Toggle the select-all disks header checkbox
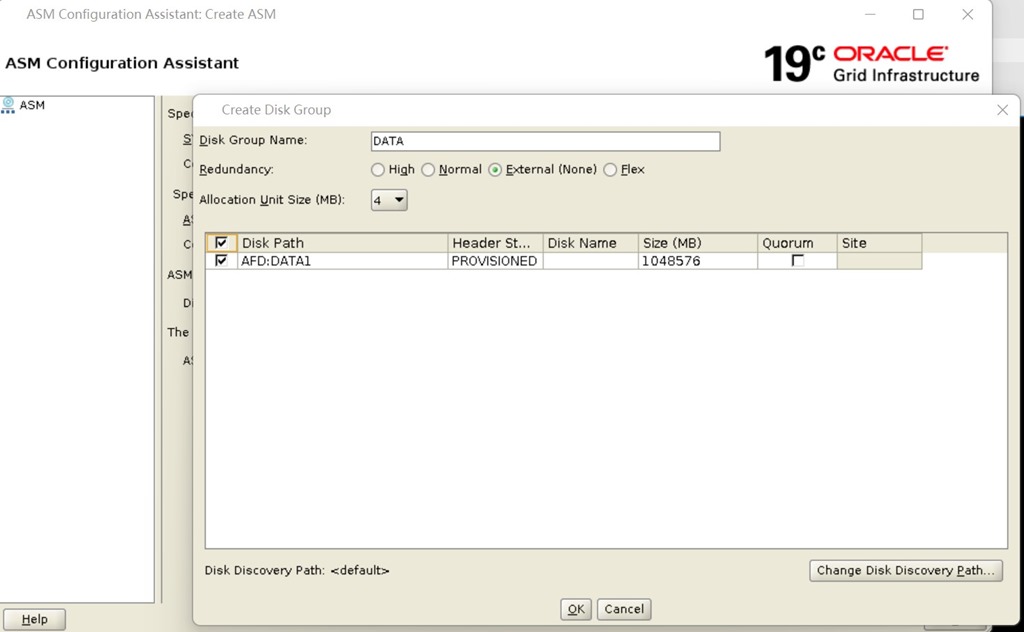This screenshot has height=632, width=1024. 221,243
